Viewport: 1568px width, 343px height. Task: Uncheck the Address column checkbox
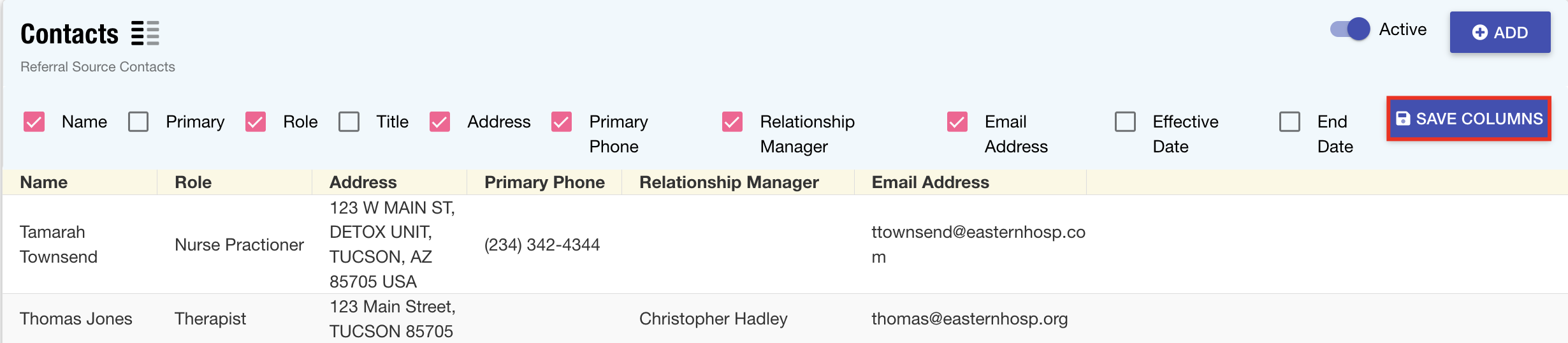click(440, 122)
